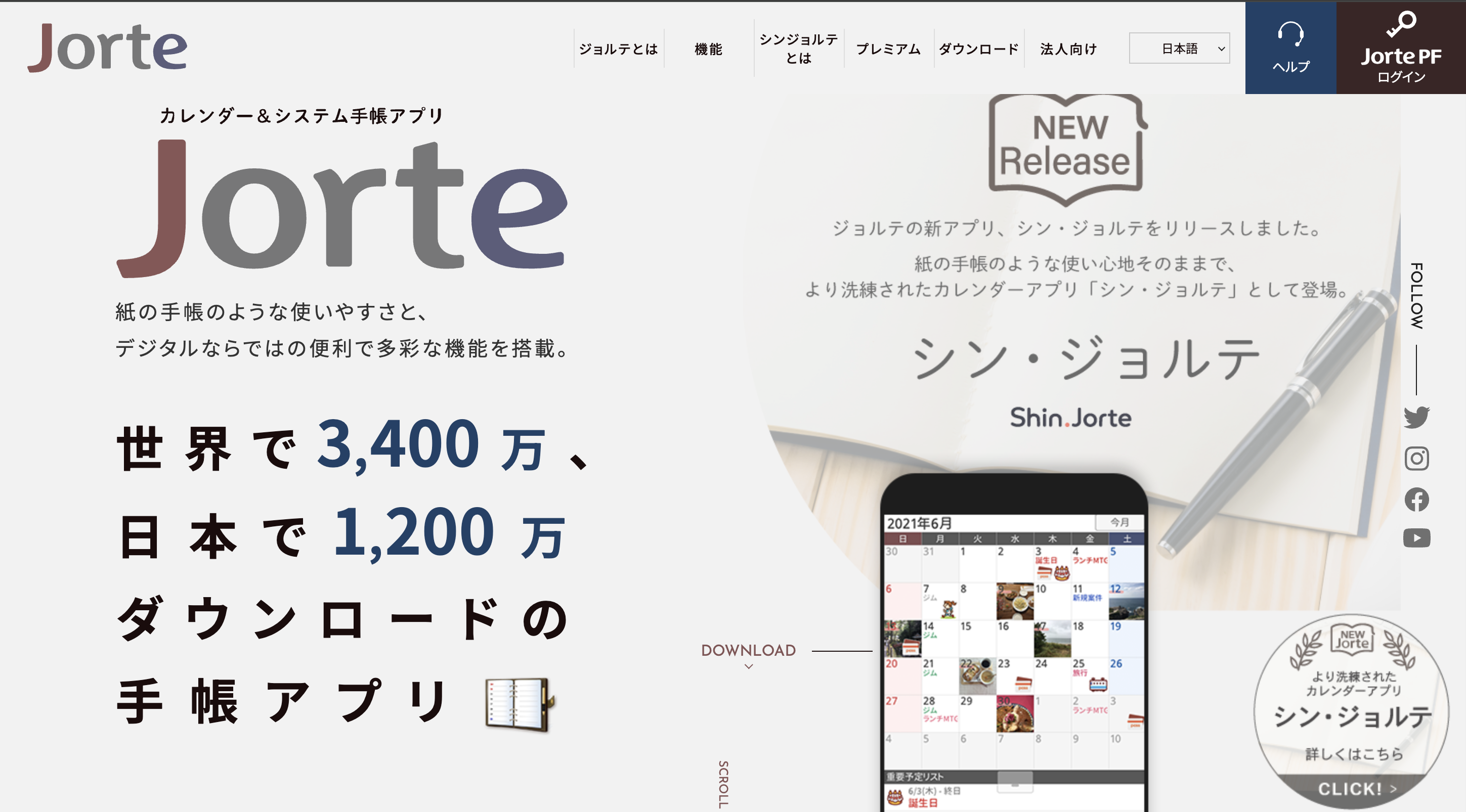Open the ダウンロード menu item

979,49
